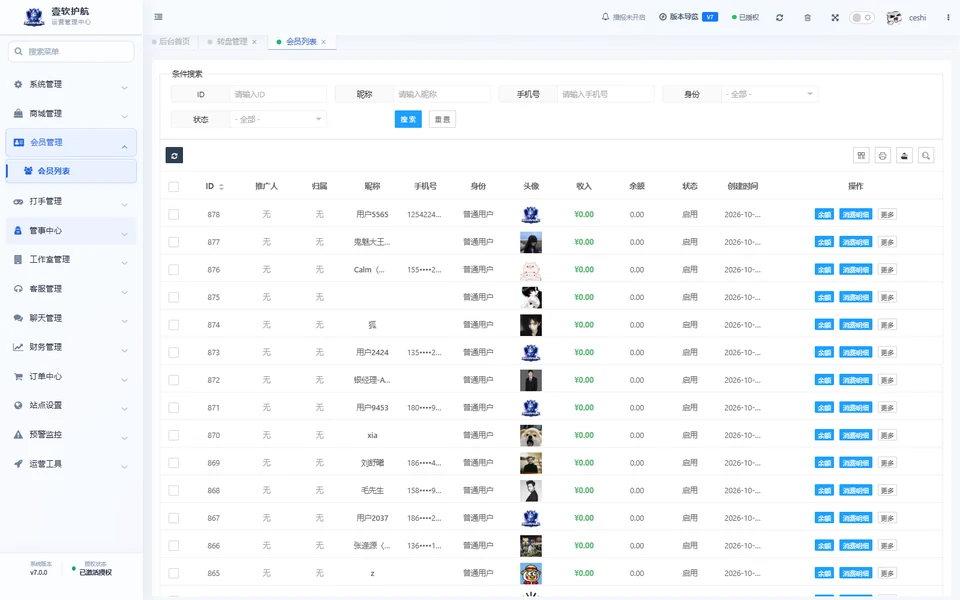Select the checkbox for row ID 866
Viewport: 960px width, 600px height.
[174, 546]
